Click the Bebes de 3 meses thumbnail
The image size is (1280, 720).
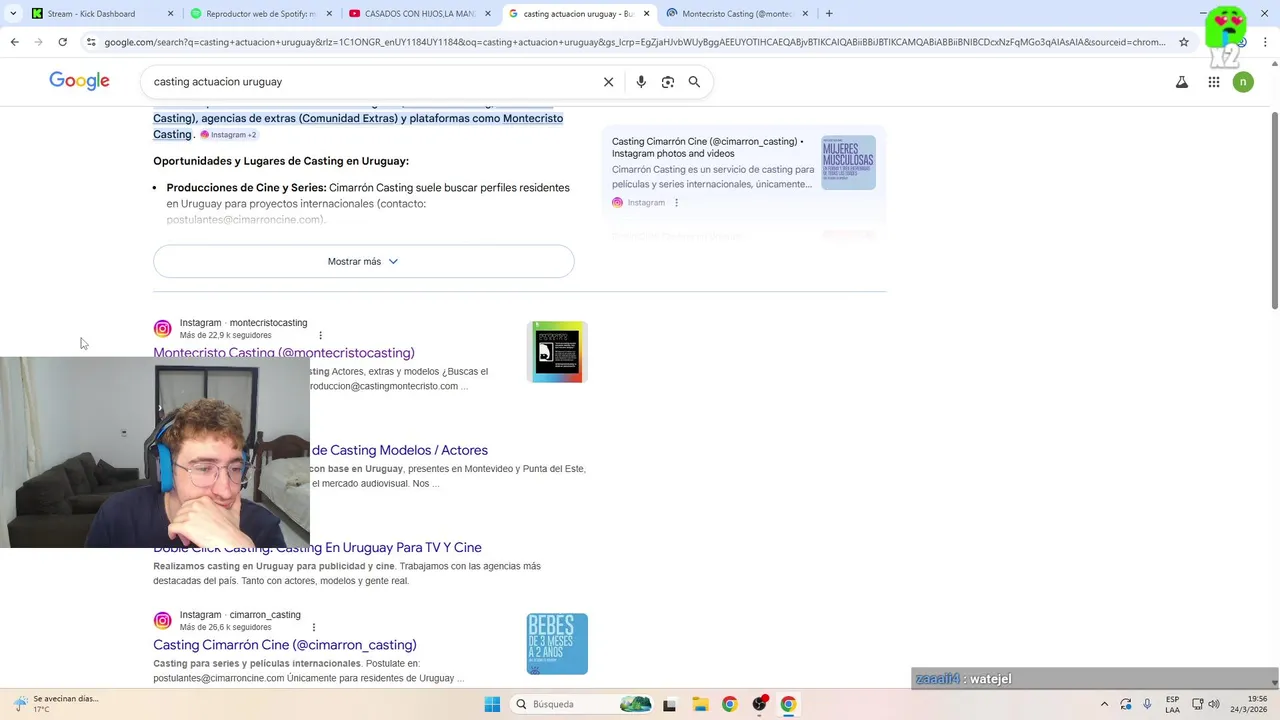point(557,644)
